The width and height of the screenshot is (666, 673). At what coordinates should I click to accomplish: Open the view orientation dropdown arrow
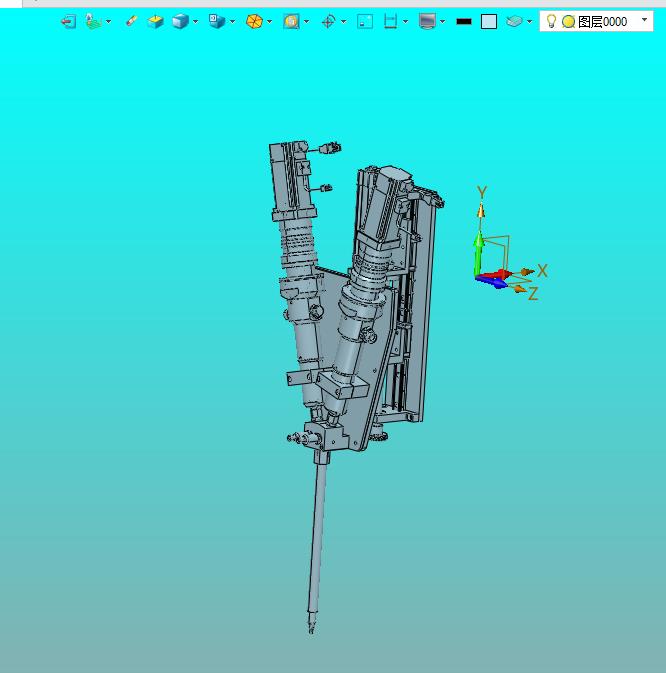click(x=233, y=21)
